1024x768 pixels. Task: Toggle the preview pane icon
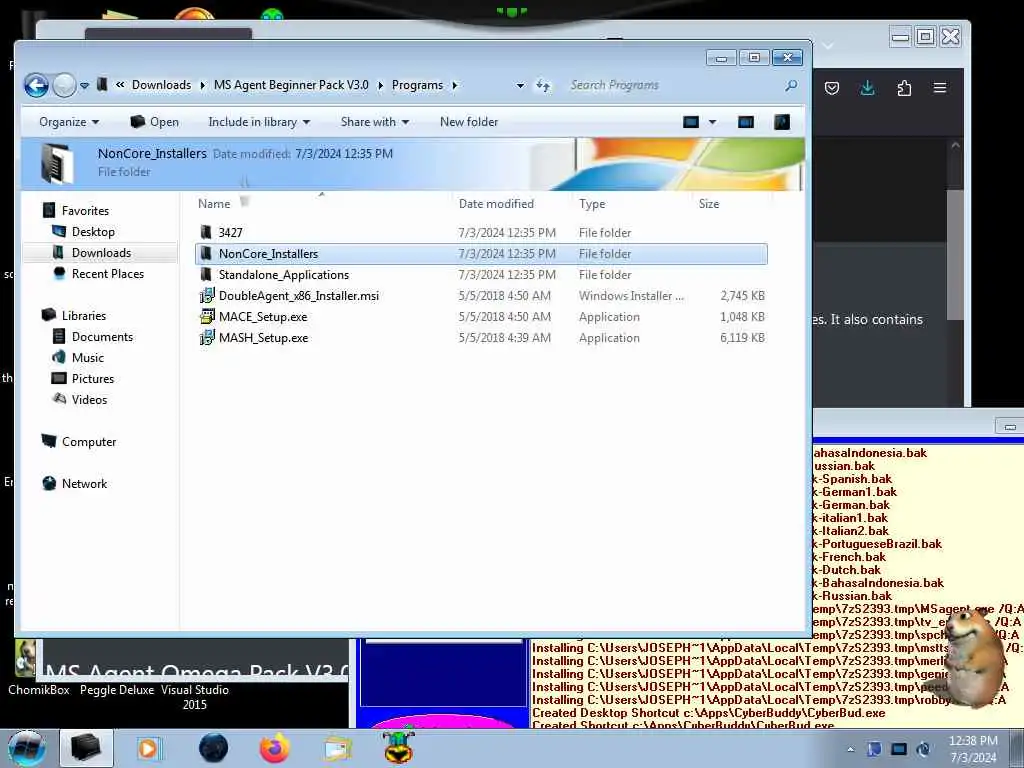click(746, 122)
